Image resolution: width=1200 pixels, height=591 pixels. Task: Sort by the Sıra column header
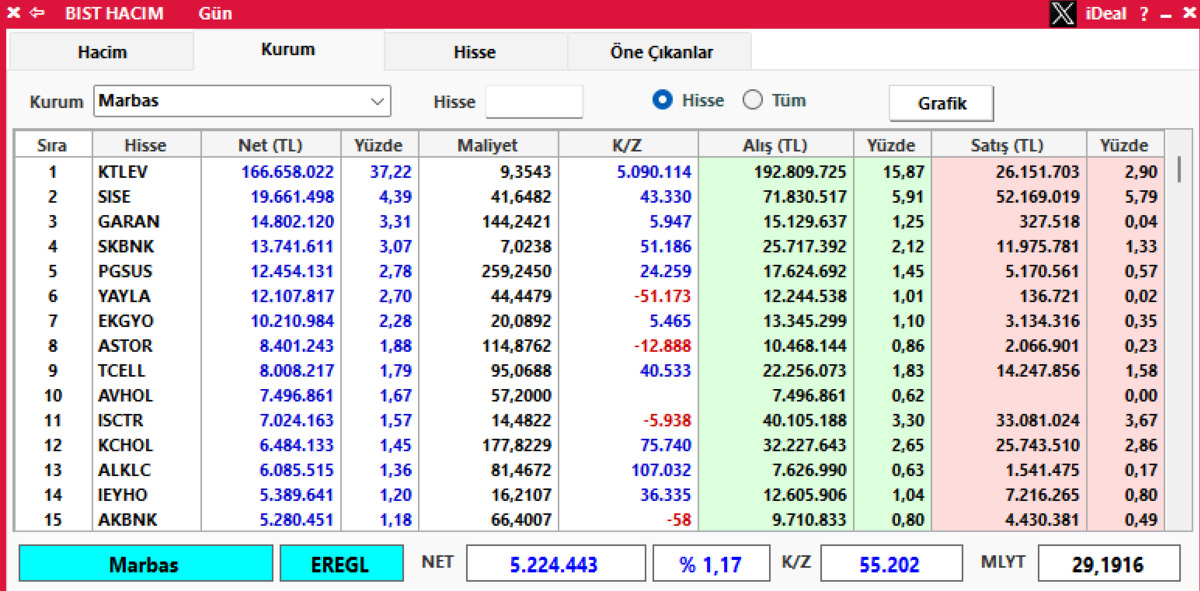tap(52, 145)
